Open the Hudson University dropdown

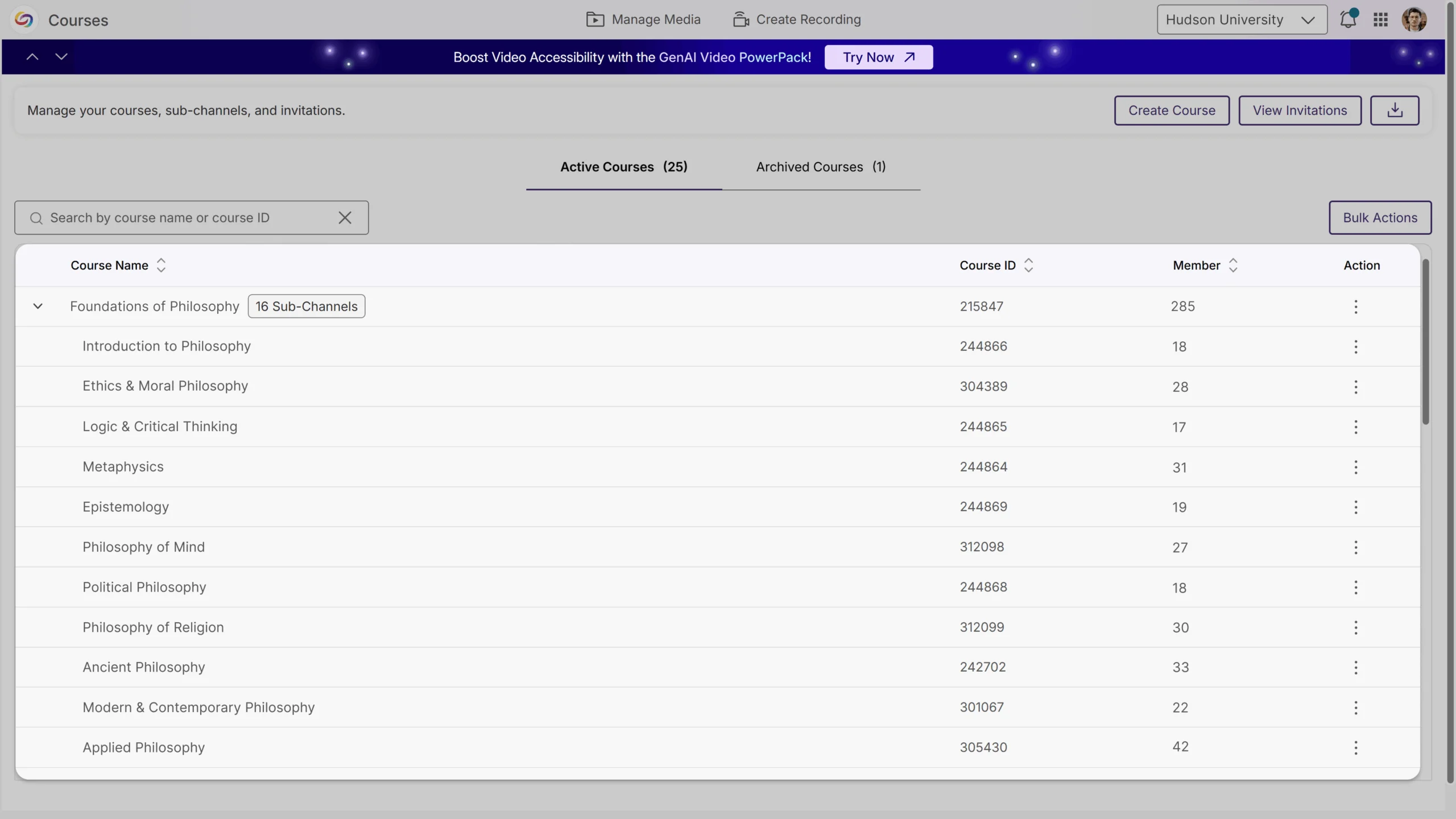click(x=1242, y=19)
